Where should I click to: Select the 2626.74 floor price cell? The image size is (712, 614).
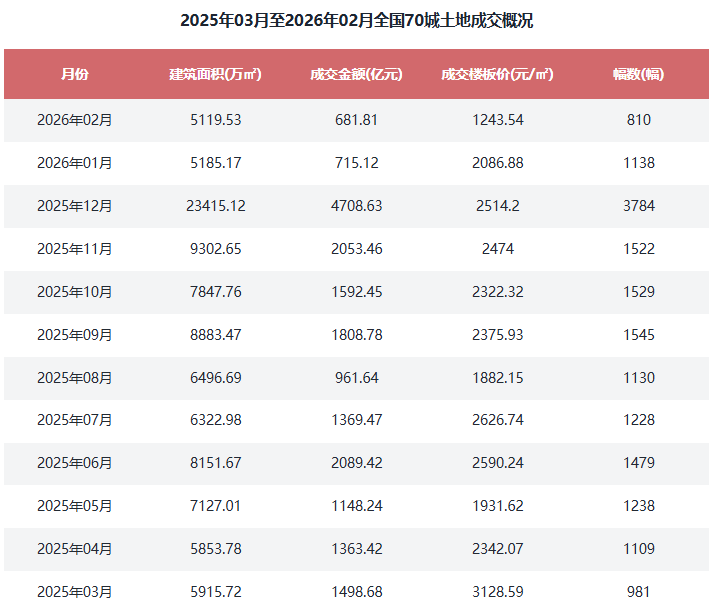coord(497,421)
